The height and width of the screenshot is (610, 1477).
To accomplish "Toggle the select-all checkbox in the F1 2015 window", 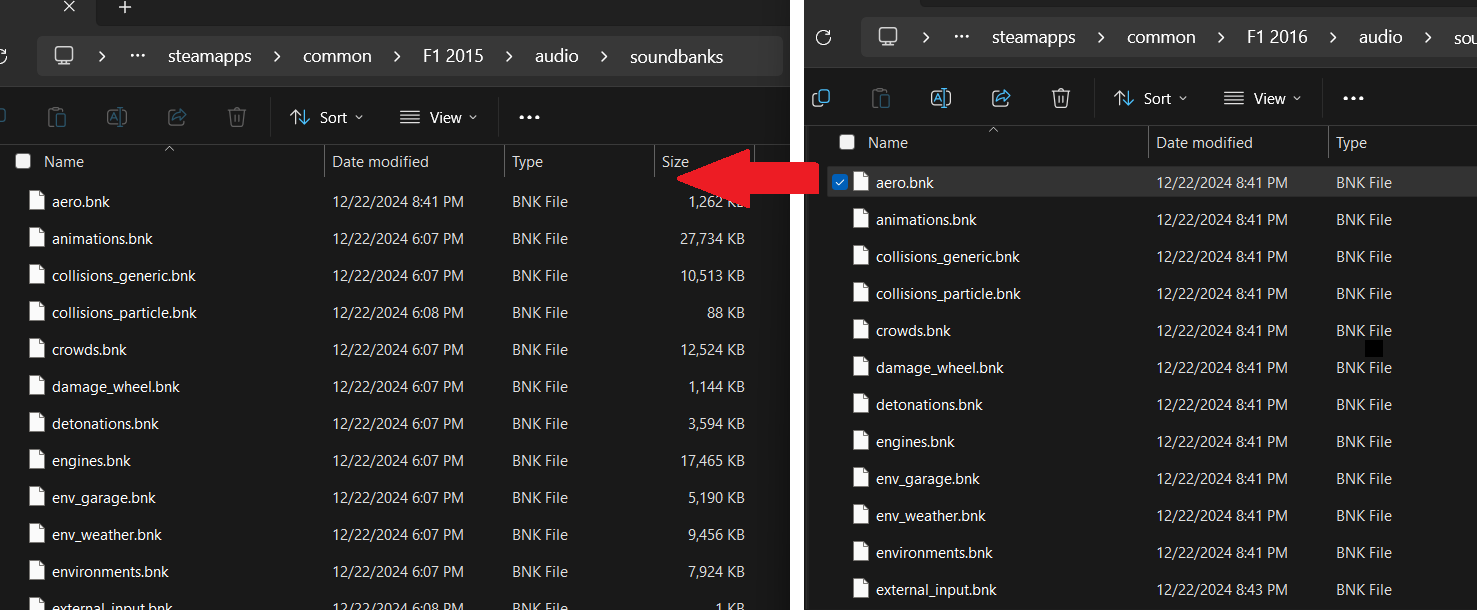I will pyautogui.click(x=23, y=161).
